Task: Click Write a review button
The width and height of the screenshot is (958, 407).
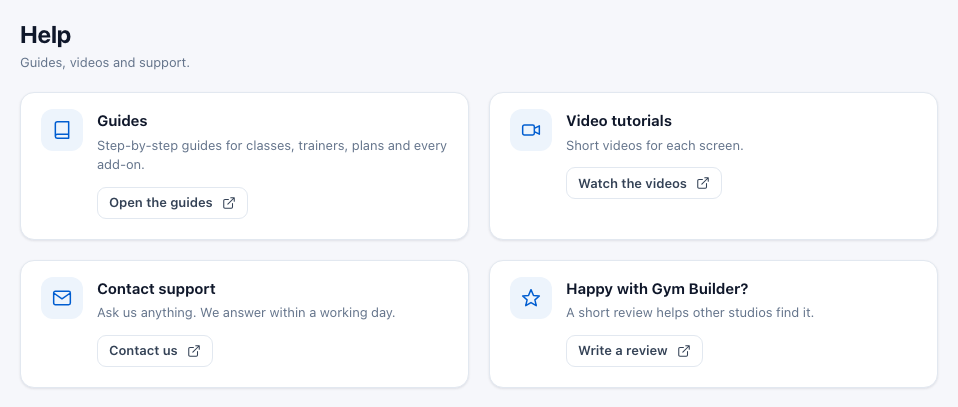Action: (634, 351)
